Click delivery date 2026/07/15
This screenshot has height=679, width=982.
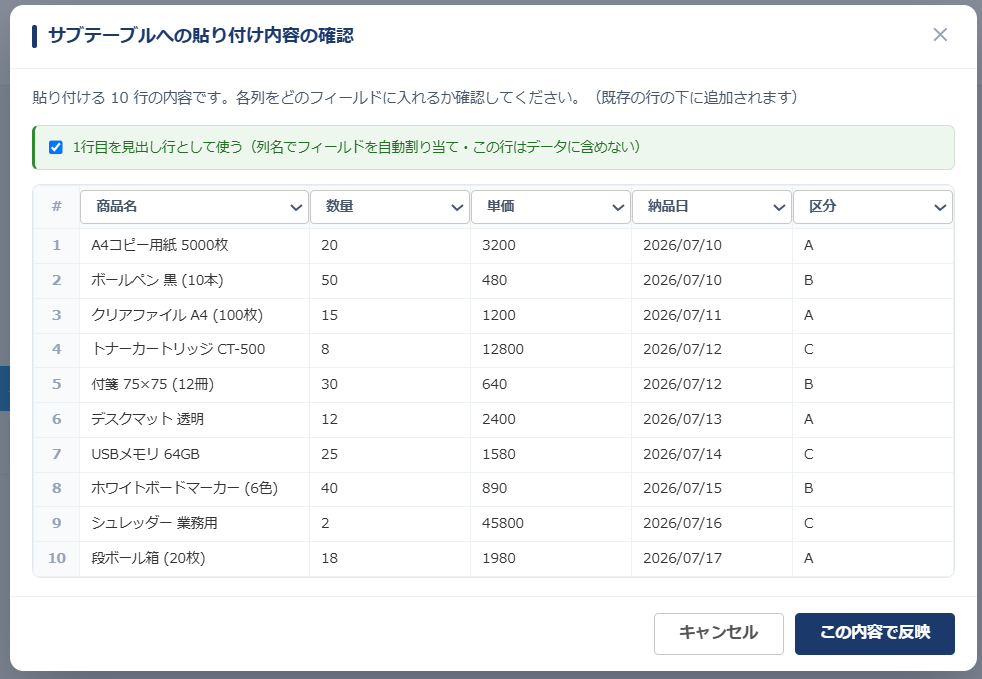pyautogui.click(x=682, y=489)
